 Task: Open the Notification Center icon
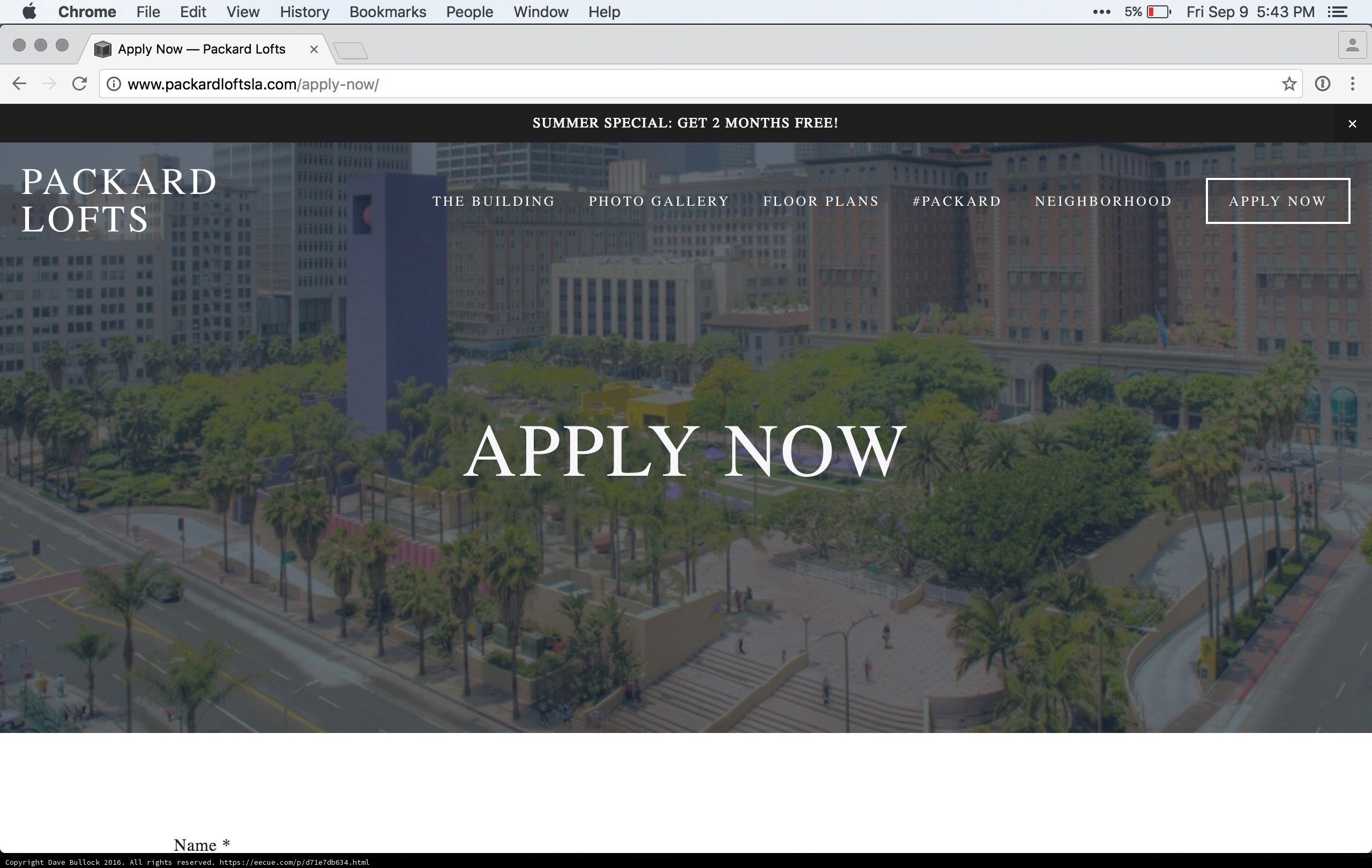pyautogui.click(x=1337, y=12)
